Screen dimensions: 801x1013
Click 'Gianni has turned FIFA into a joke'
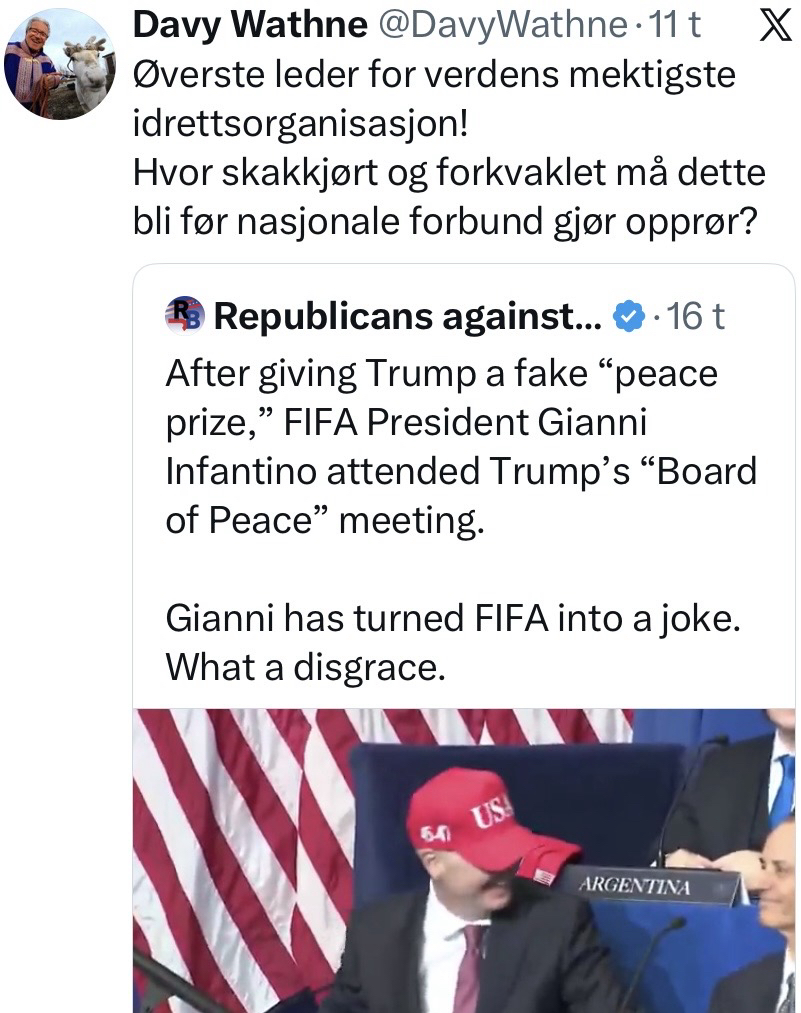pyautogui.click(x=453, y=618)
